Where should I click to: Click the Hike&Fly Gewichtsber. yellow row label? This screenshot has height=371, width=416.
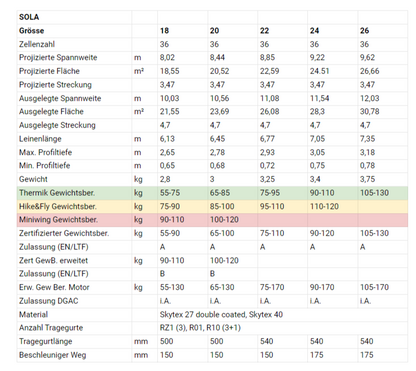tap(58, 206)
